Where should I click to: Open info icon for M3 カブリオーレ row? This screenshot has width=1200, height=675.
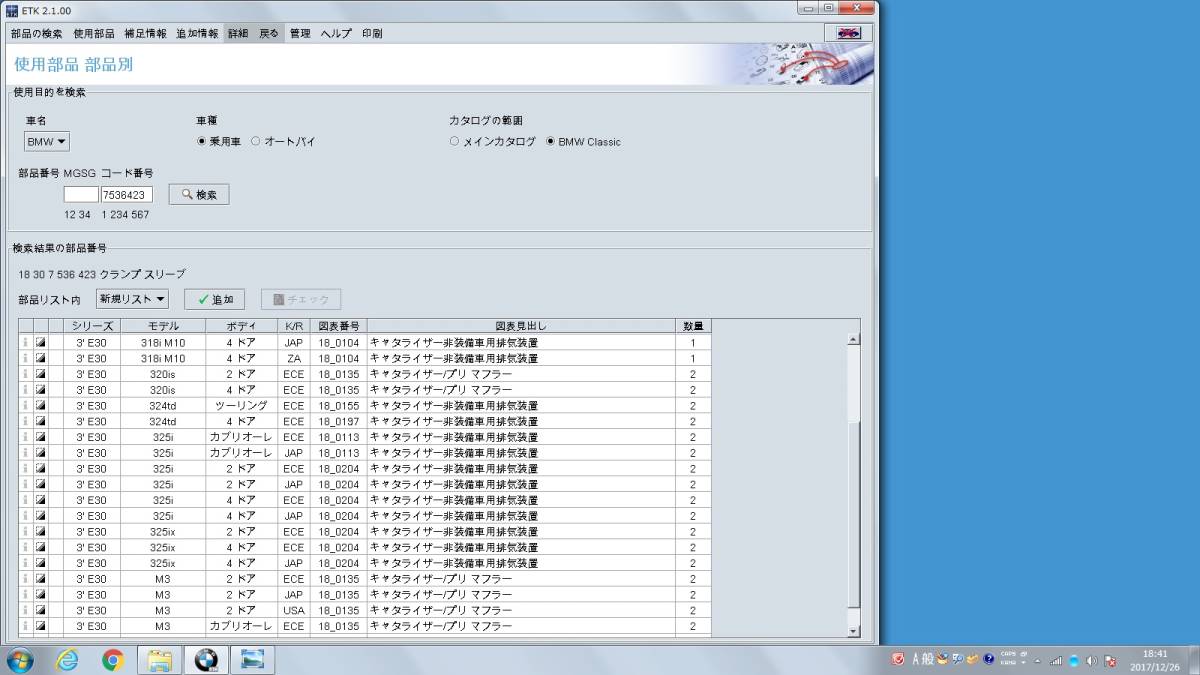pyautogui.click(x=26, y=626)
